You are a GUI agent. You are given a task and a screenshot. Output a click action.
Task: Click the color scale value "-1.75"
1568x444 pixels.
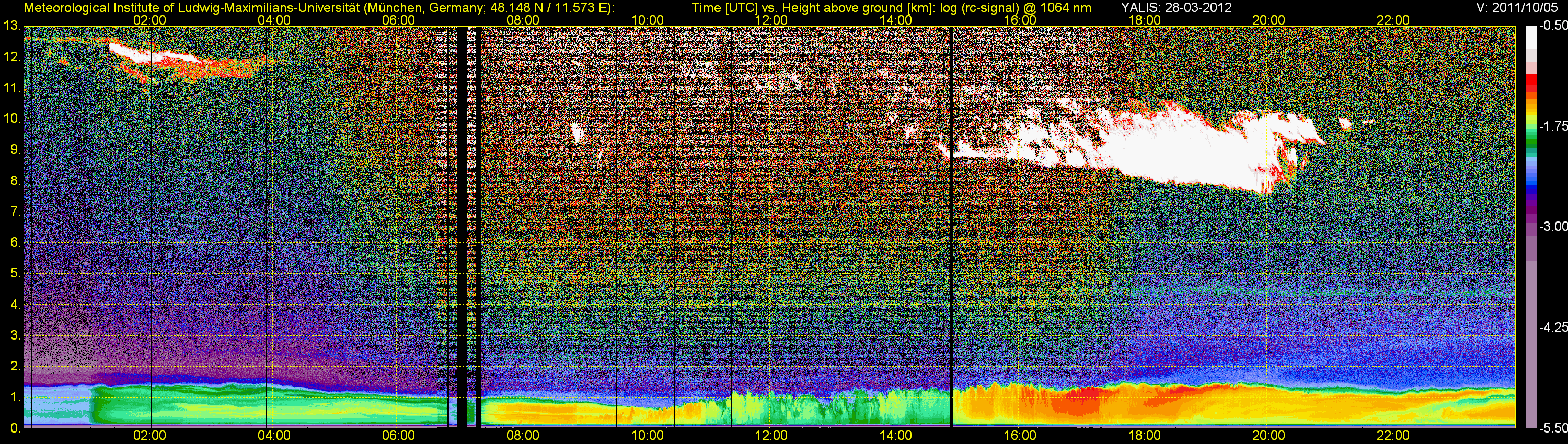[x=1553, y=126]
